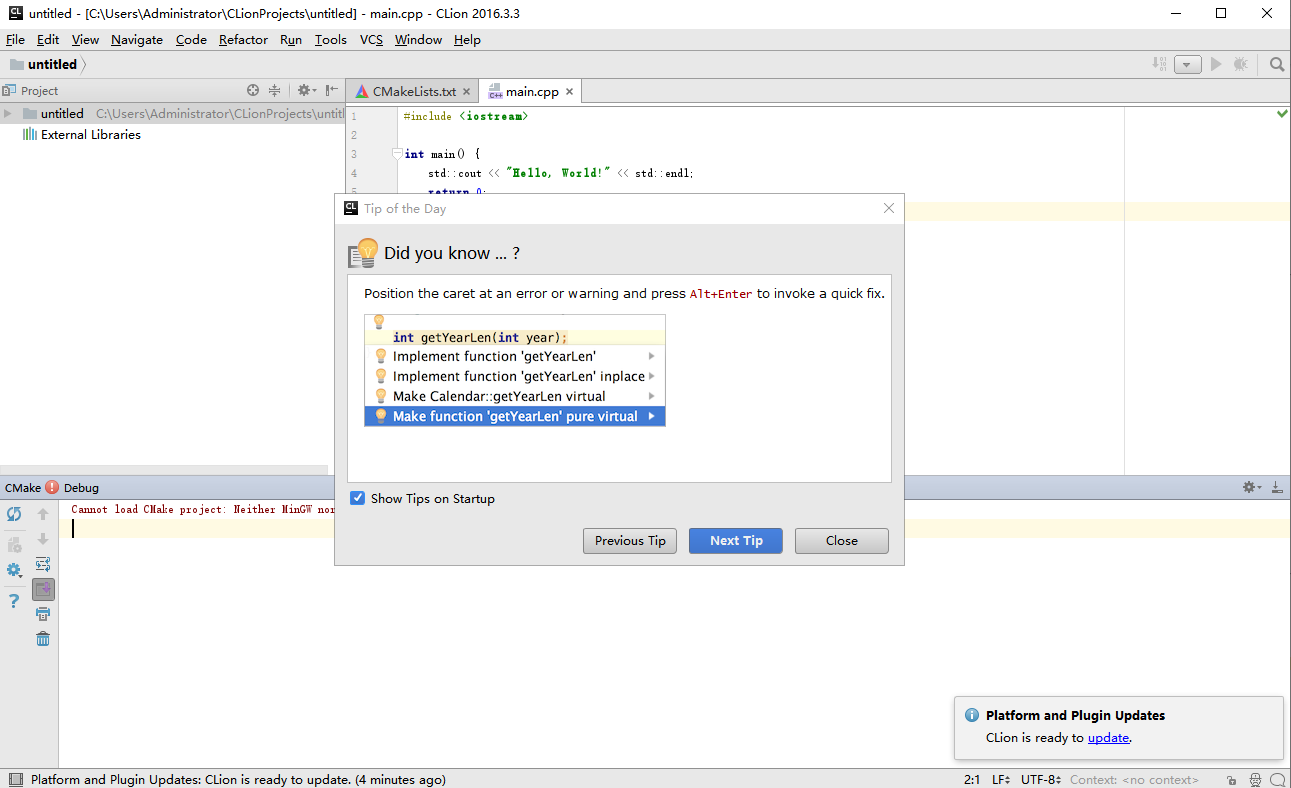The image size is (1291, 788).
Task: Click Collapse All icon in Project panel
Action: (274, 90)
